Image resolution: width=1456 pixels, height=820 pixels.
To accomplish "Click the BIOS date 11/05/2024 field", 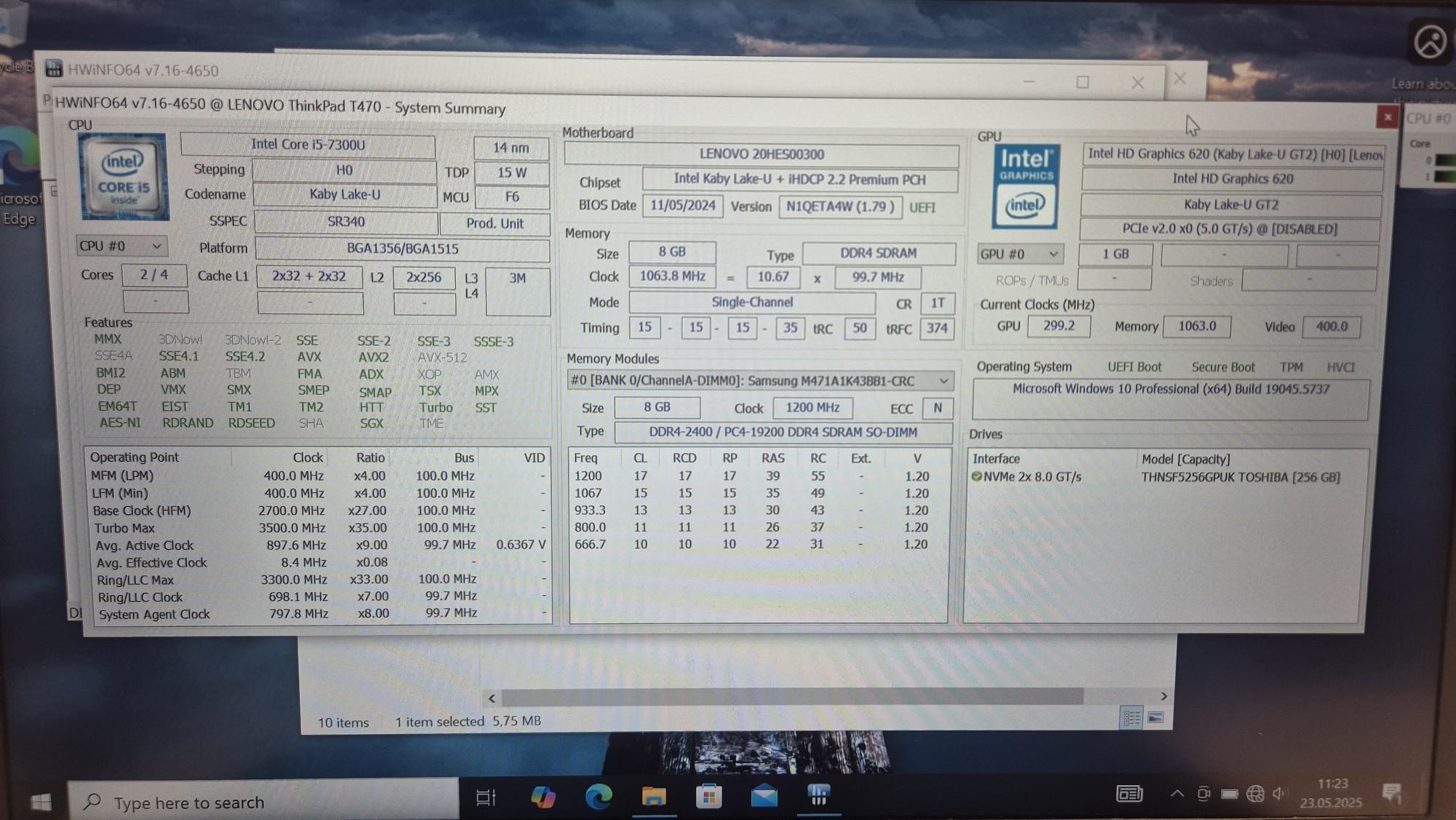I will coord(683,205).
